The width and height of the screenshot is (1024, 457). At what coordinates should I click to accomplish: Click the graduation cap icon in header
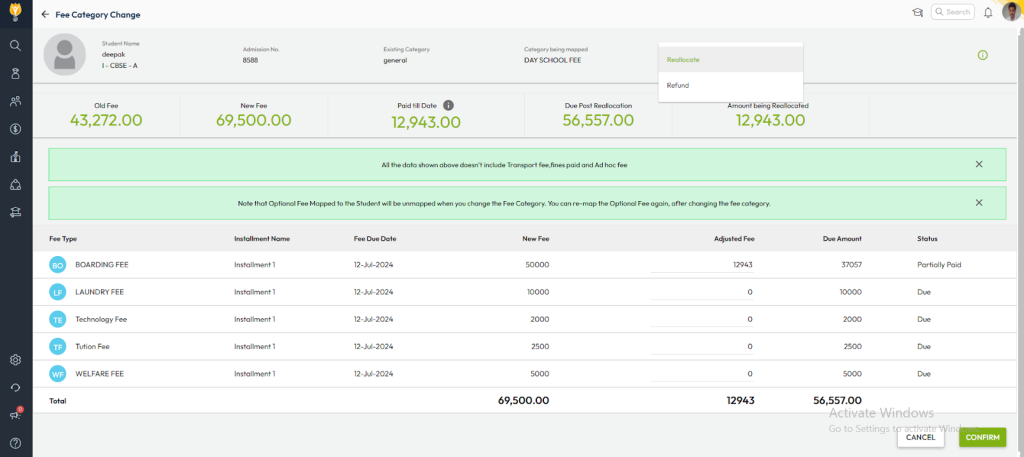(x=917, y=13)
